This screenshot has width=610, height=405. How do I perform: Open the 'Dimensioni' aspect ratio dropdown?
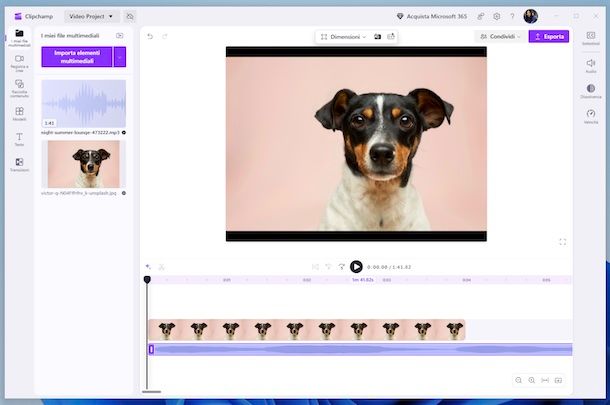[343, 37]
